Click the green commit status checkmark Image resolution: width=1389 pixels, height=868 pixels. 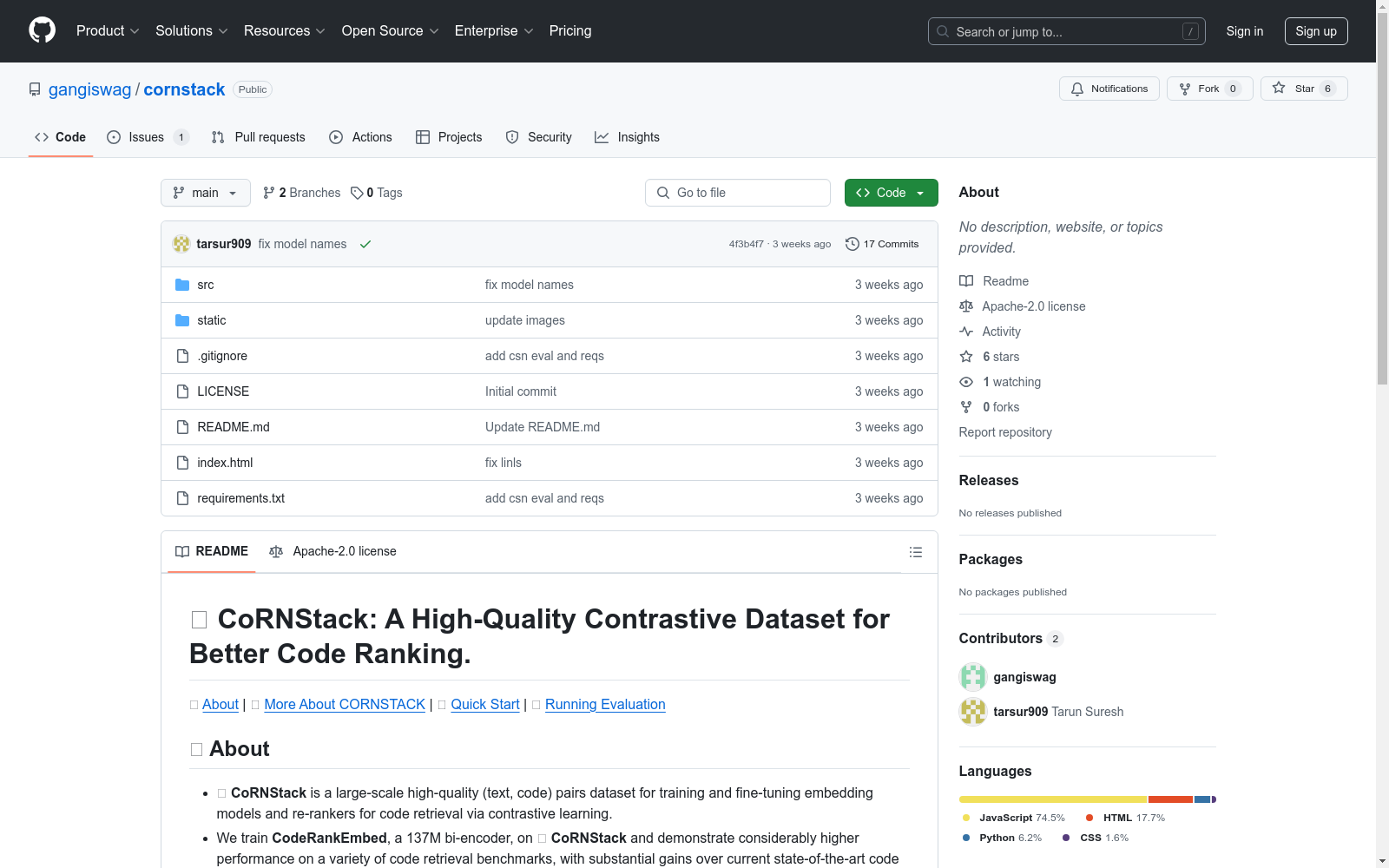coord(365,244)
